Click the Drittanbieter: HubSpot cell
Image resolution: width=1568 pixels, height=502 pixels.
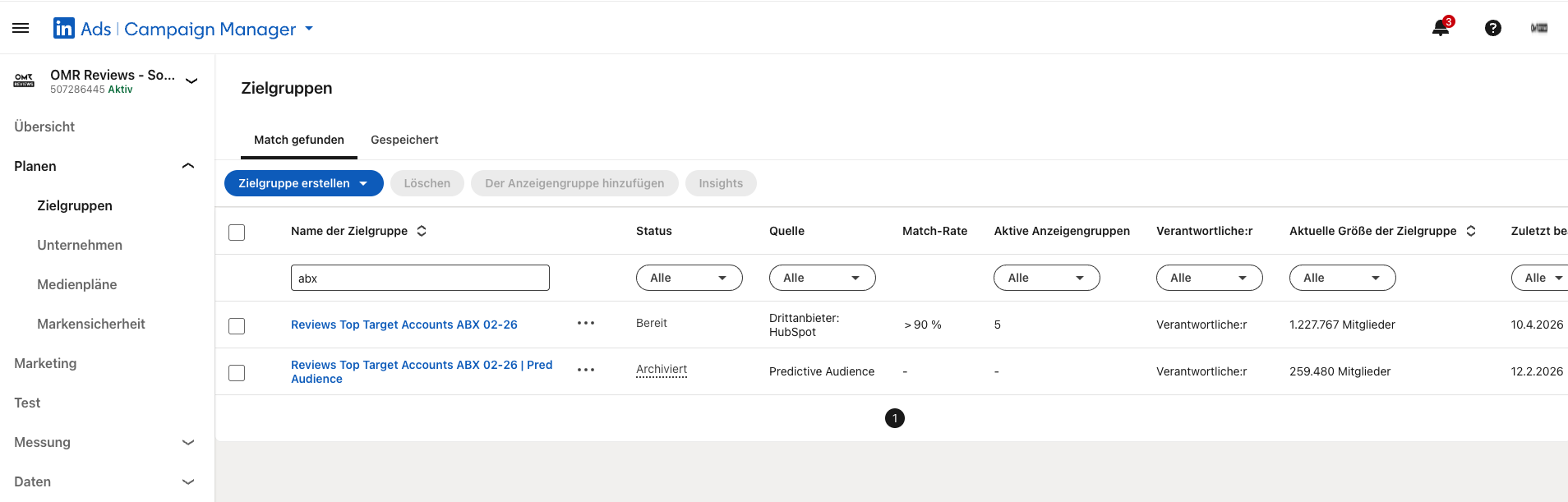tap(804, 325)
